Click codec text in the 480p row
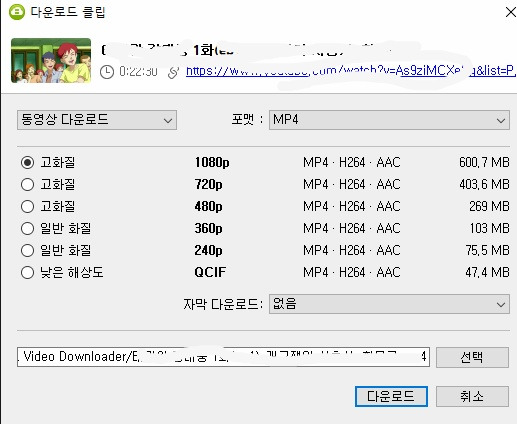 pyautogui.click(x=352, y=206)
